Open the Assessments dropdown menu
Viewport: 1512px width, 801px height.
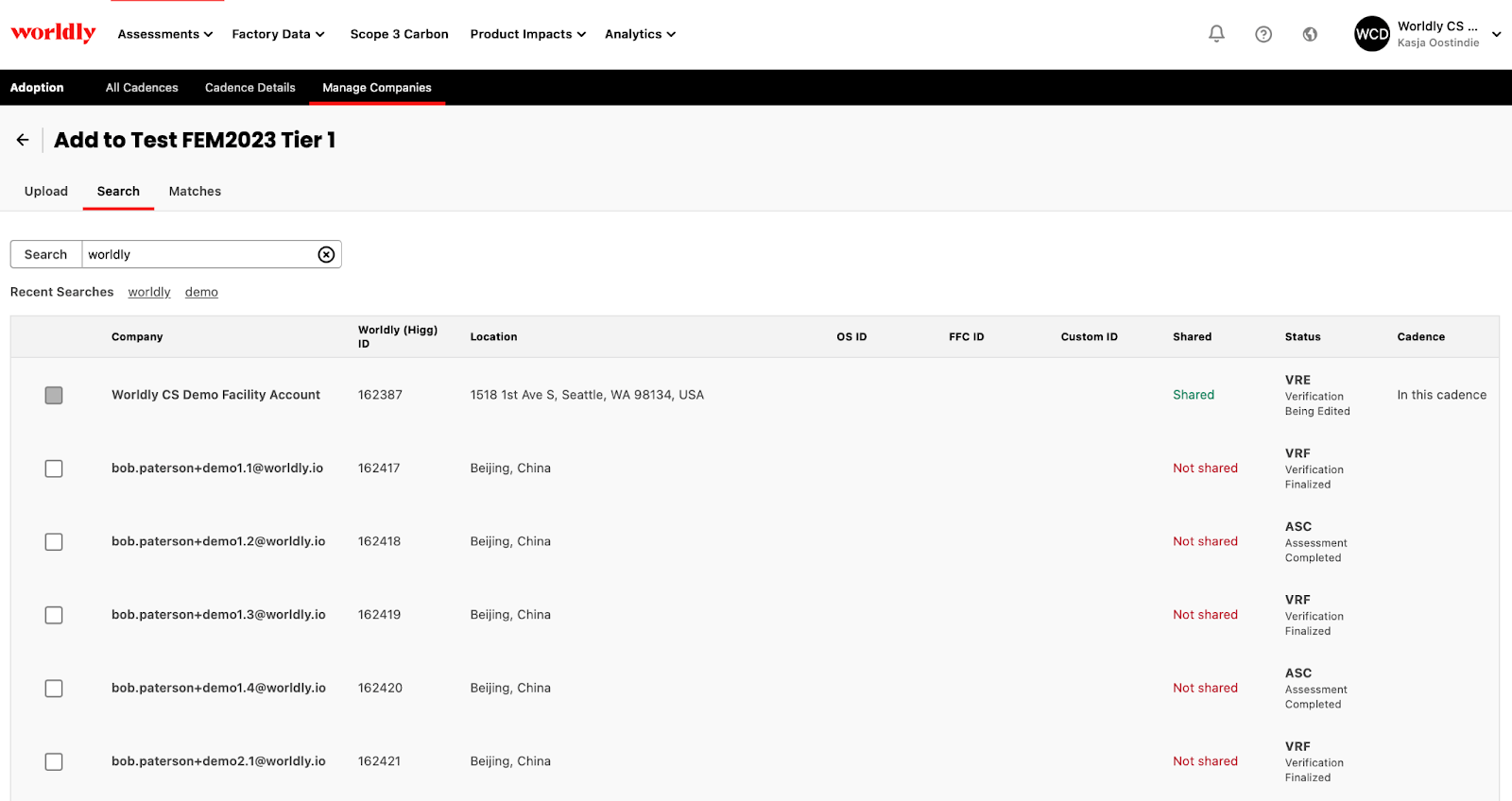165,34
